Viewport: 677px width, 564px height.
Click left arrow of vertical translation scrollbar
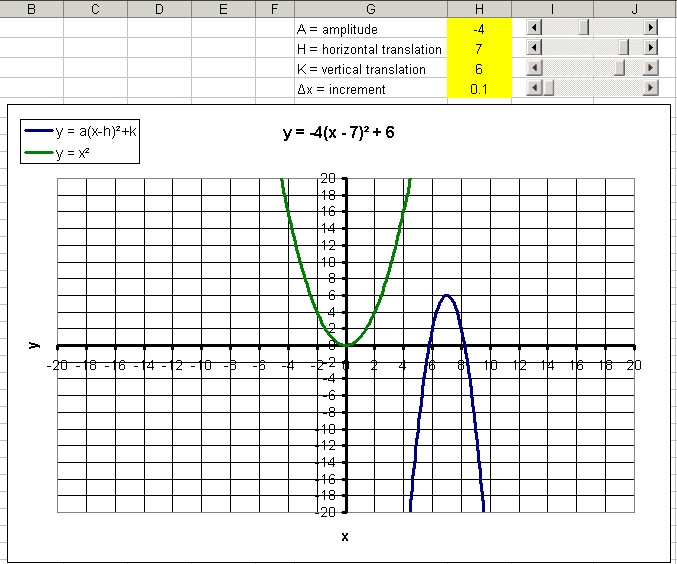533,68
